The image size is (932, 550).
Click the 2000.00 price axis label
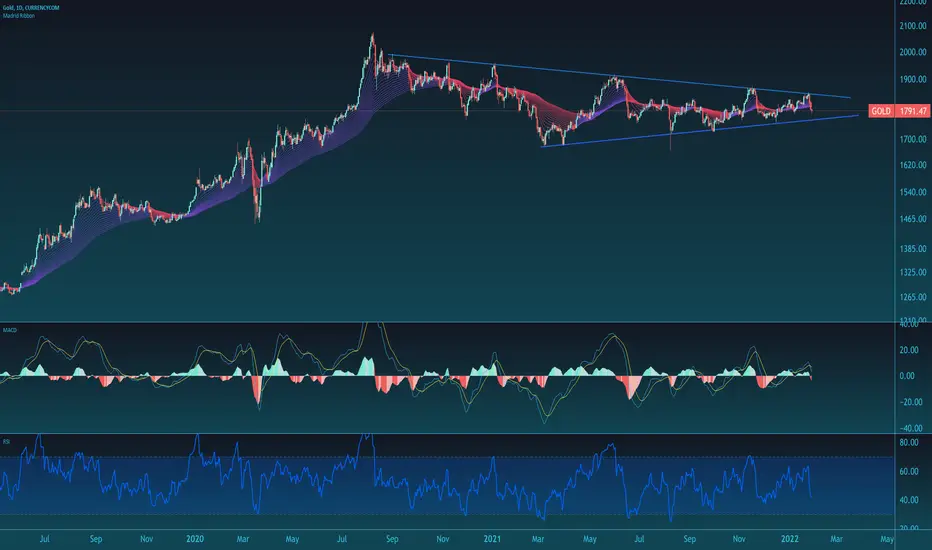point(913,52)
